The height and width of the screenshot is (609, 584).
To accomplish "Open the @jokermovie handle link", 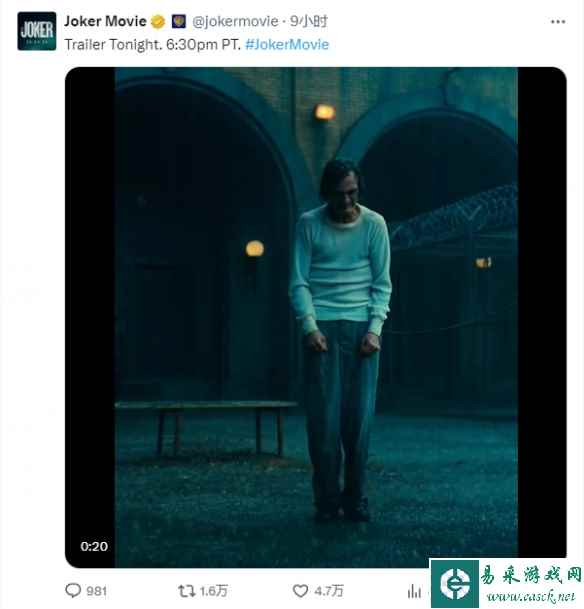I will [235, 21].
